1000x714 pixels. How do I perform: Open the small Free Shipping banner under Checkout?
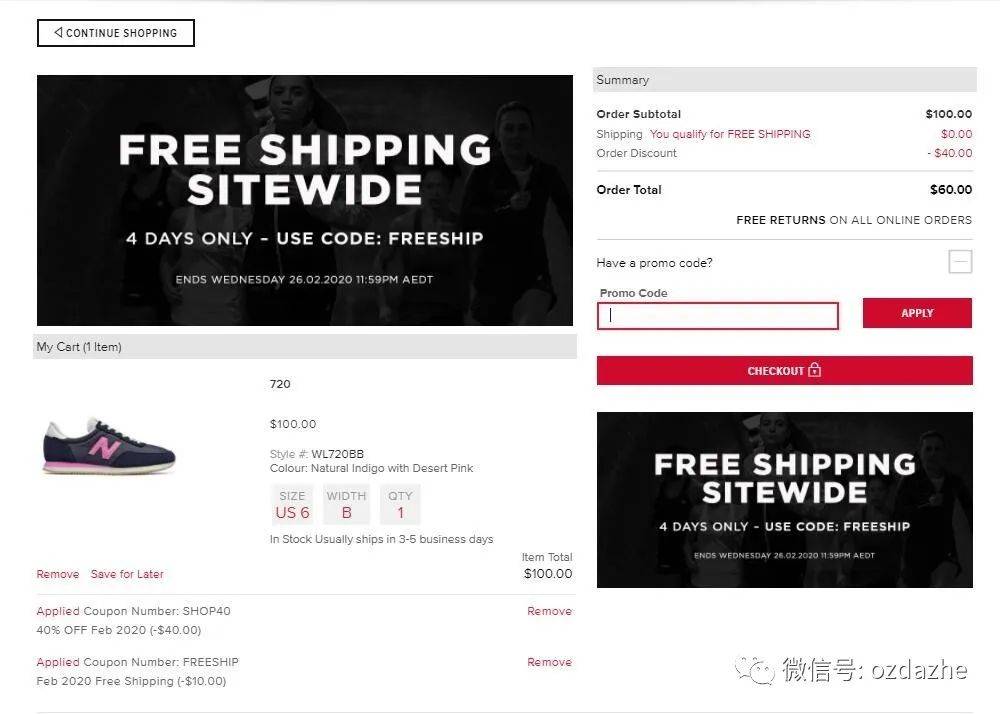(x=784, y=500)
